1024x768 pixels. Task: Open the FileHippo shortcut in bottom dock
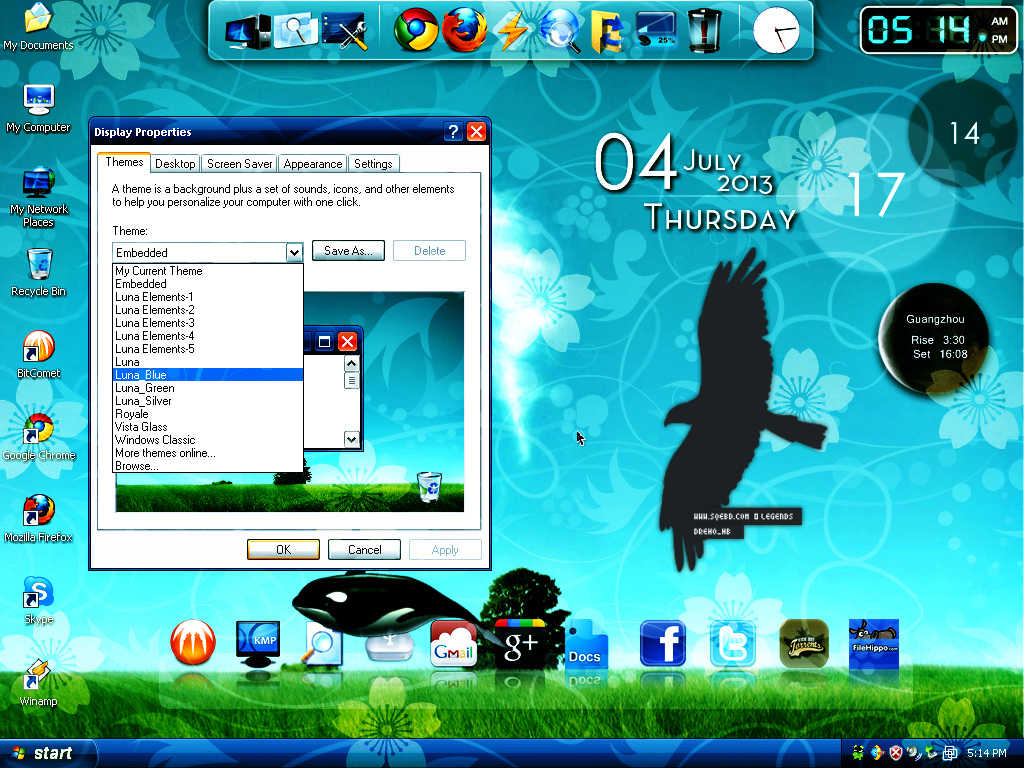tap(873, 643)
